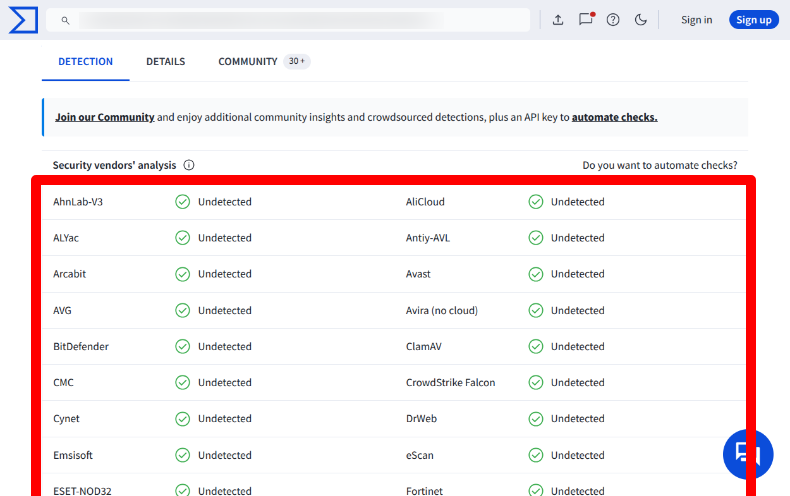
Task: Select green check icon beside eScan
Action: click(x=536, y=455)
